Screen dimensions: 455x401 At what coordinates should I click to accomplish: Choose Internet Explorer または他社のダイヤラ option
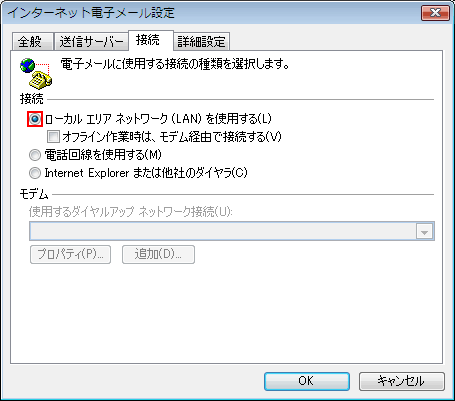[35, 173]
